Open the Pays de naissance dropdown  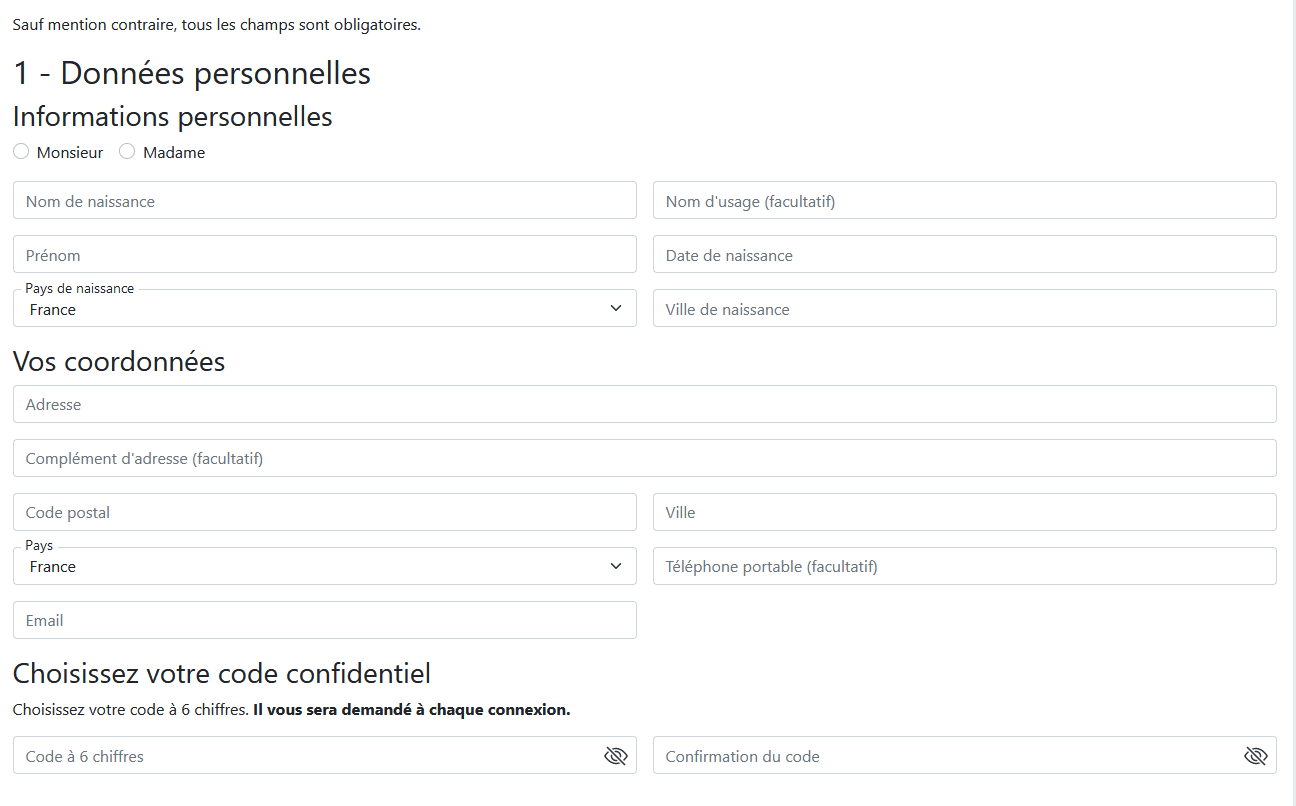325,308
